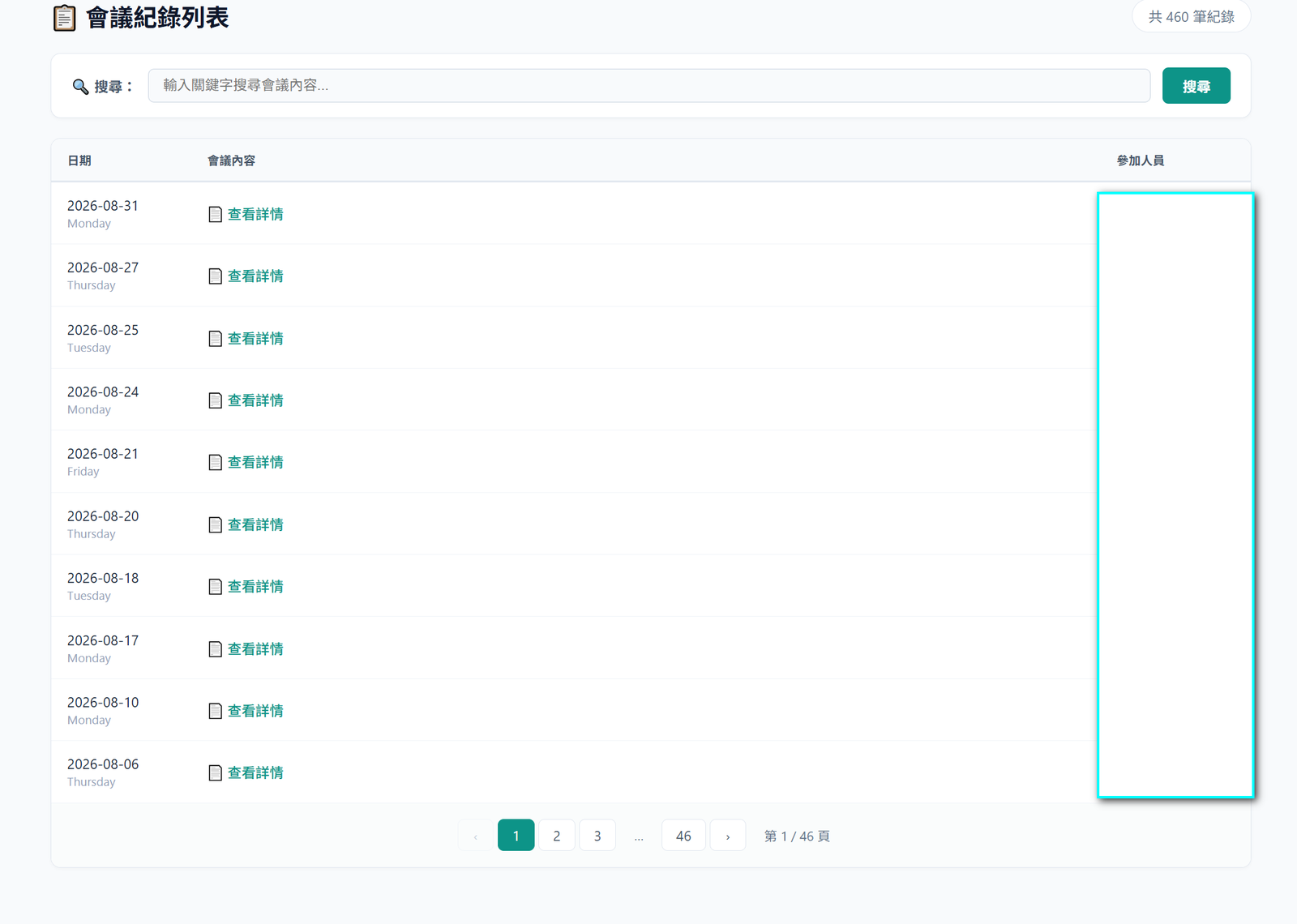
Task: Click the clipboard icon in page title
Action: pos(65,18)
